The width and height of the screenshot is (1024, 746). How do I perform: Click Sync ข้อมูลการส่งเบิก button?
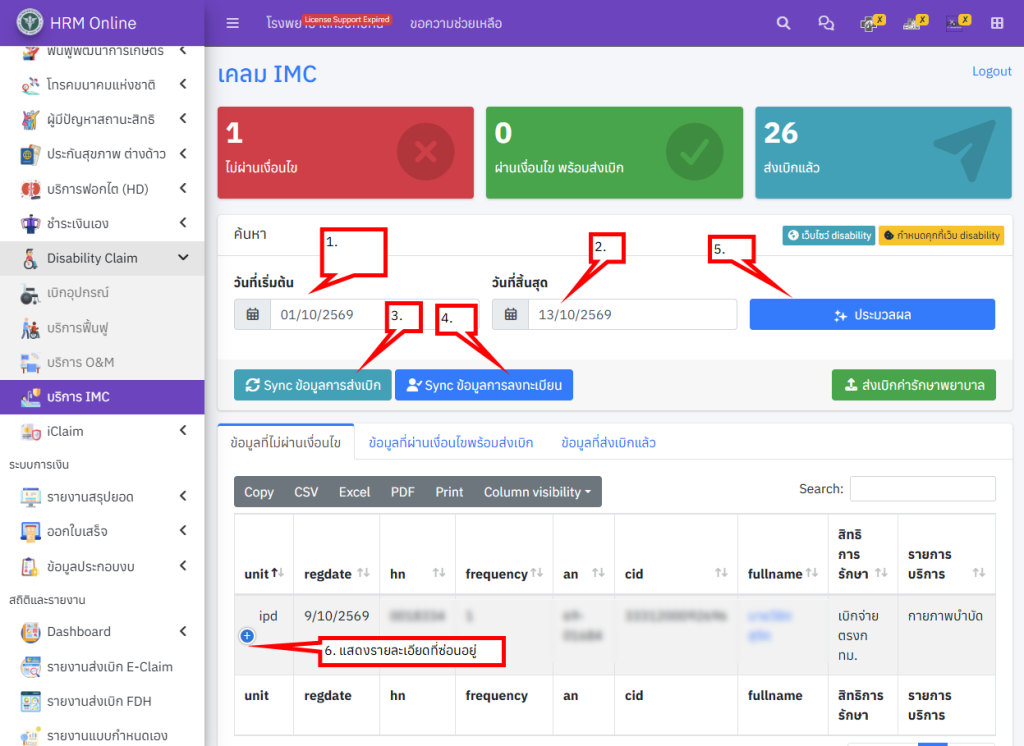point(313,385)
